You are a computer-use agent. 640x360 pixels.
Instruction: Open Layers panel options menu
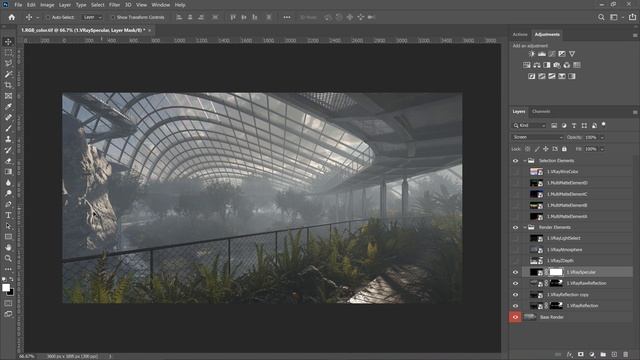[635, 112]
